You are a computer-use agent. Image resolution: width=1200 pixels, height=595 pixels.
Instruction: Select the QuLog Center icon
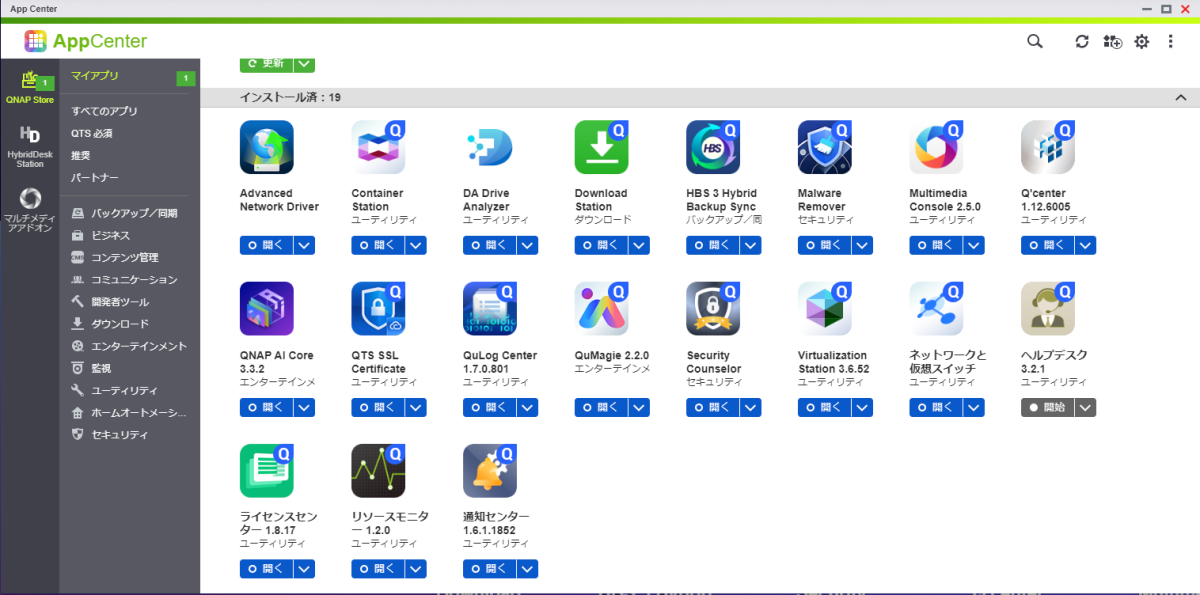(490, 309)
